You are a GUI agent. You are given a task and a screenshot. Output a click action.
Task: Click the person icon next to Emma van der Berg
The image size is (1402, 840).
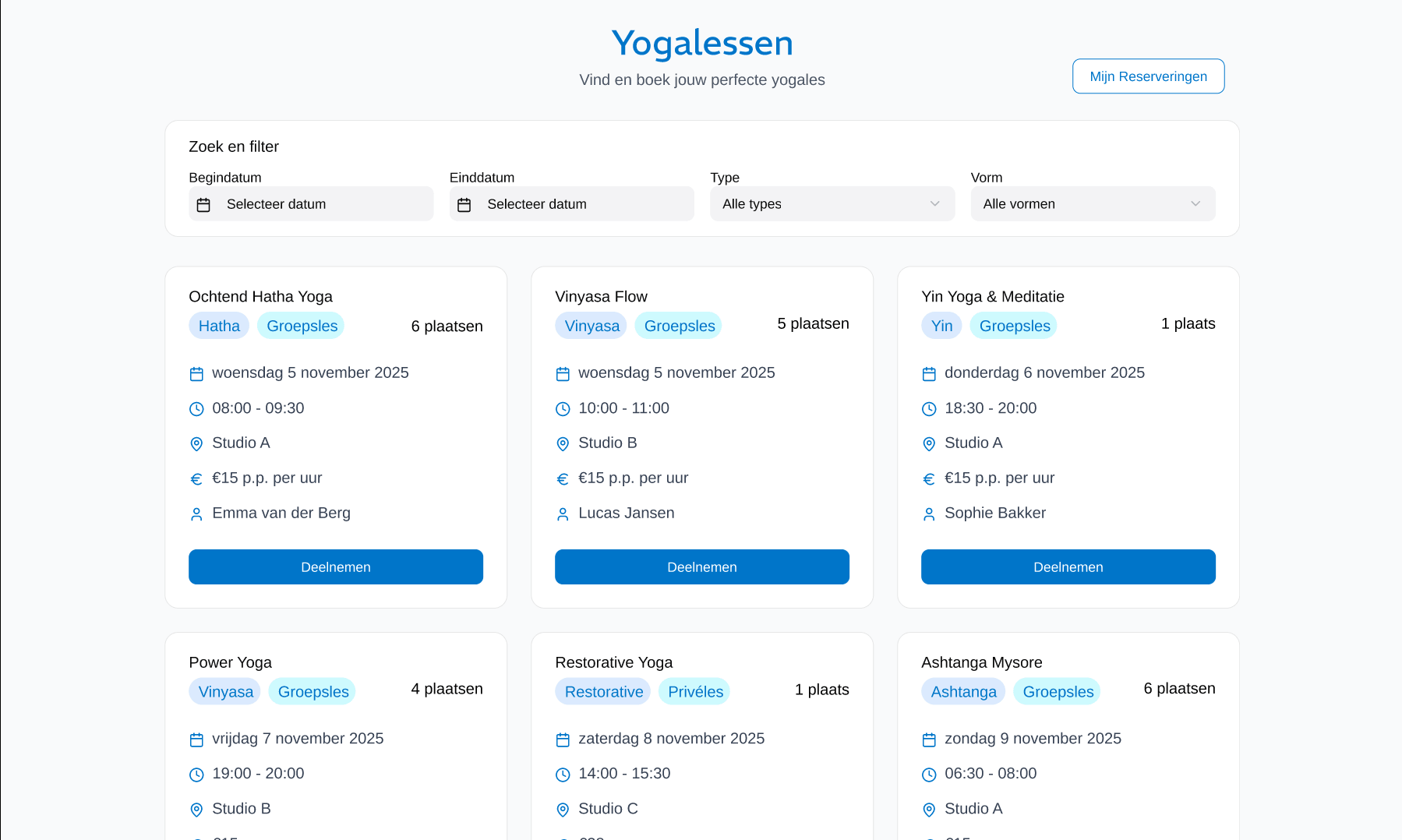pyautogui.click(x=196, y=514)
